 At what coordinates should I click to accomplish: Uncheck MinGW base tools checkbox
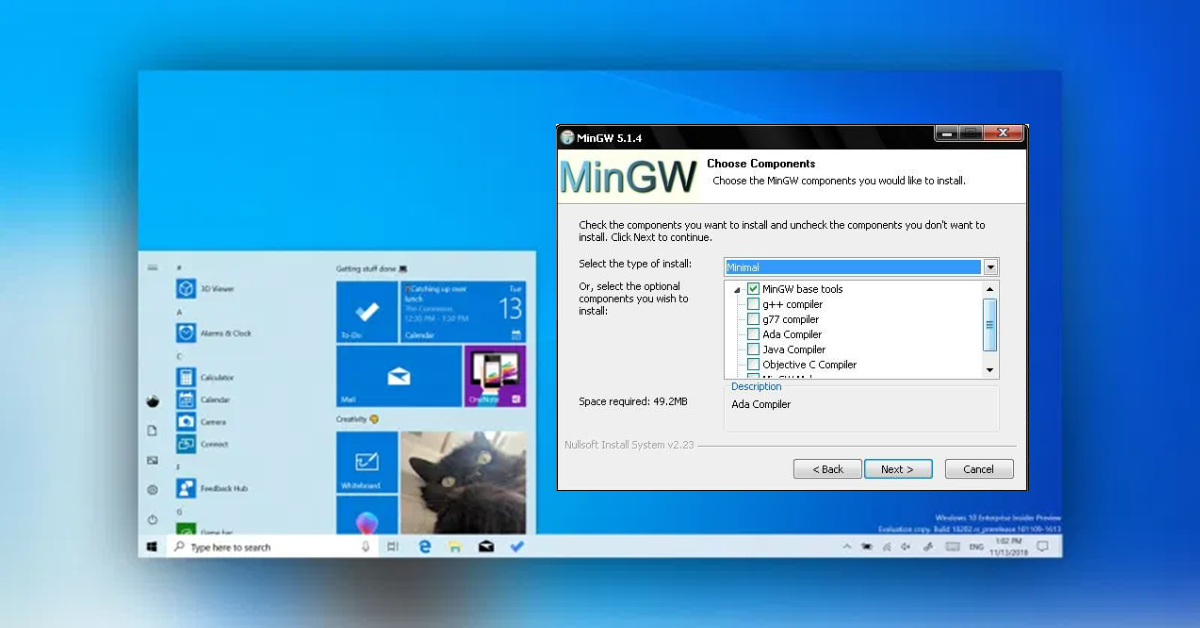[753, 289]
